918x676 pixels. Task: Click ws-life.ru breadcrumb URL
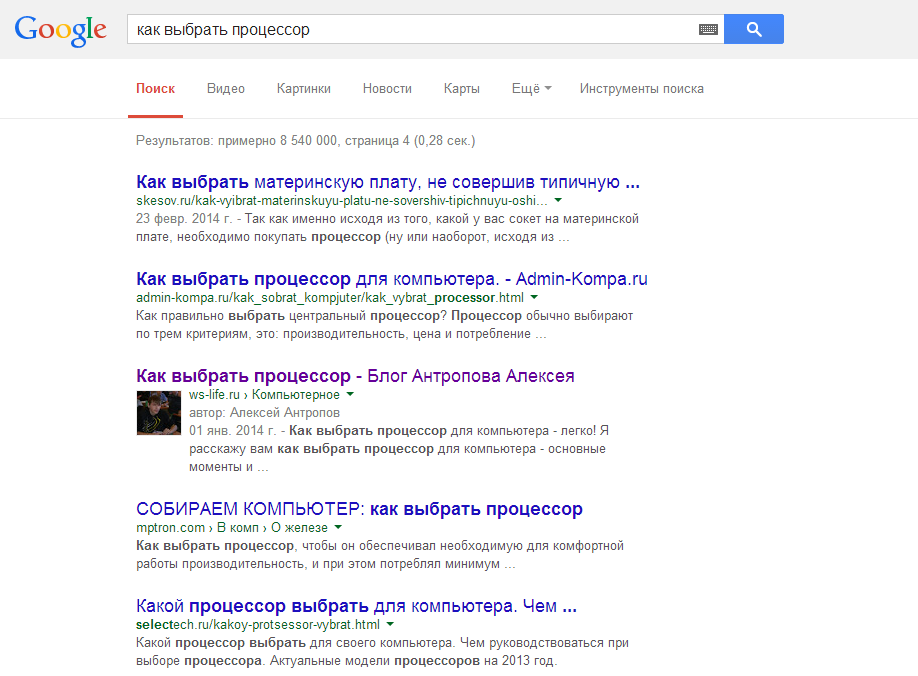click(264, 394)
